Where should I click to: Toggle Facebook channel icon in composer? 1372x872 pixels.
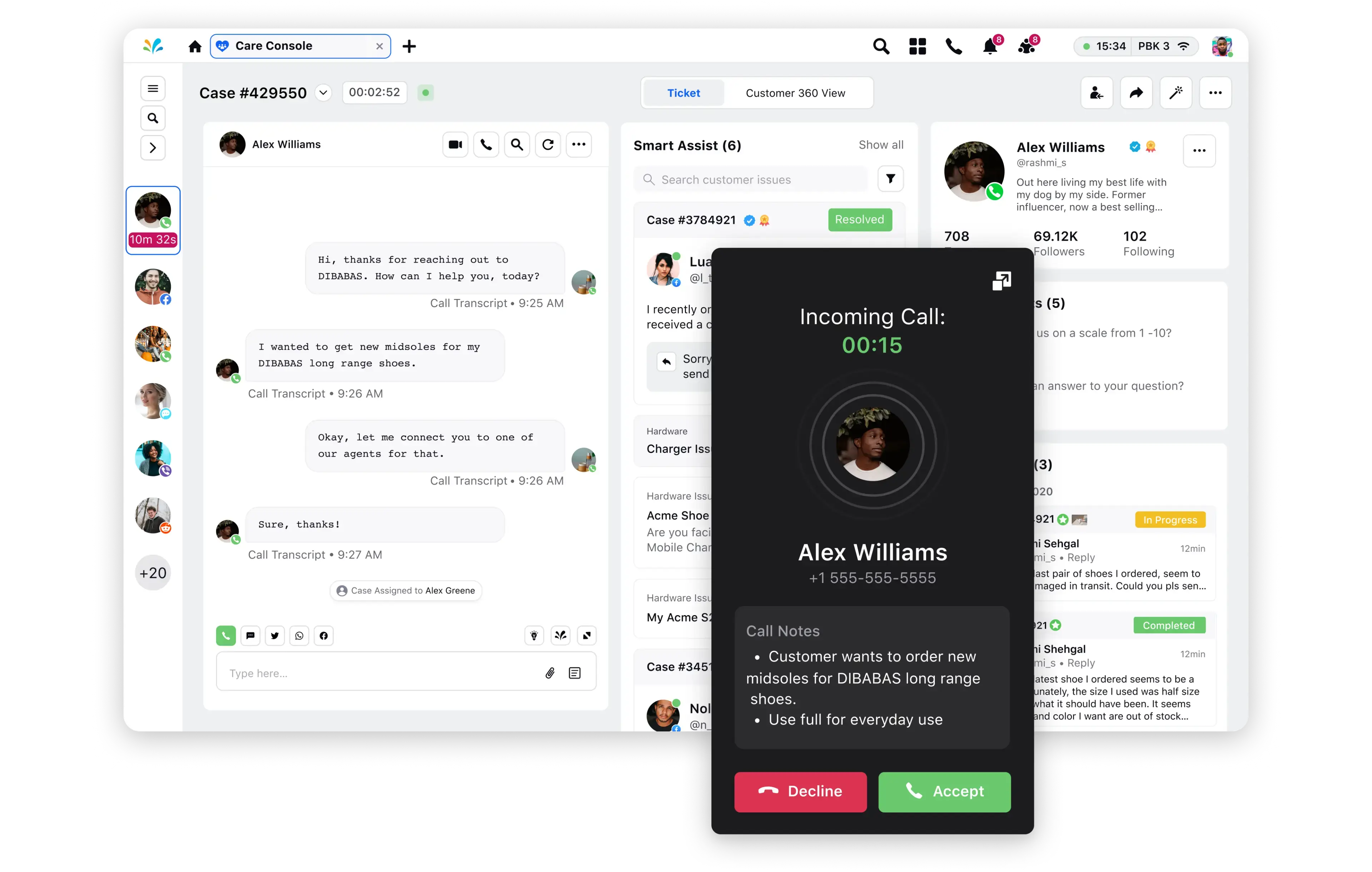[324, 636]
